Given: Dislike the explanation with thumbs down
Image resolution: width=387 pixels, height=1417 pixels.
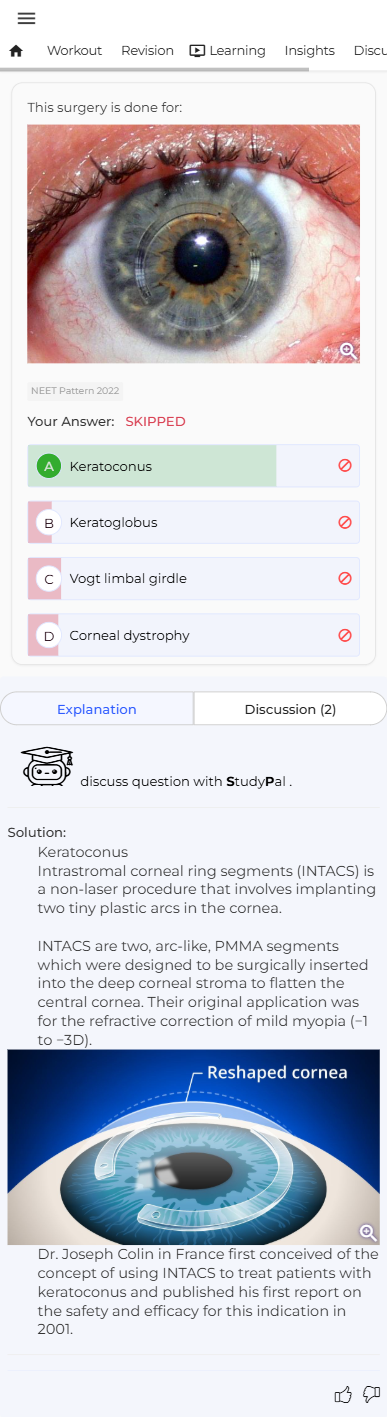Looking at the screenshot, I should click(371, 1395).
